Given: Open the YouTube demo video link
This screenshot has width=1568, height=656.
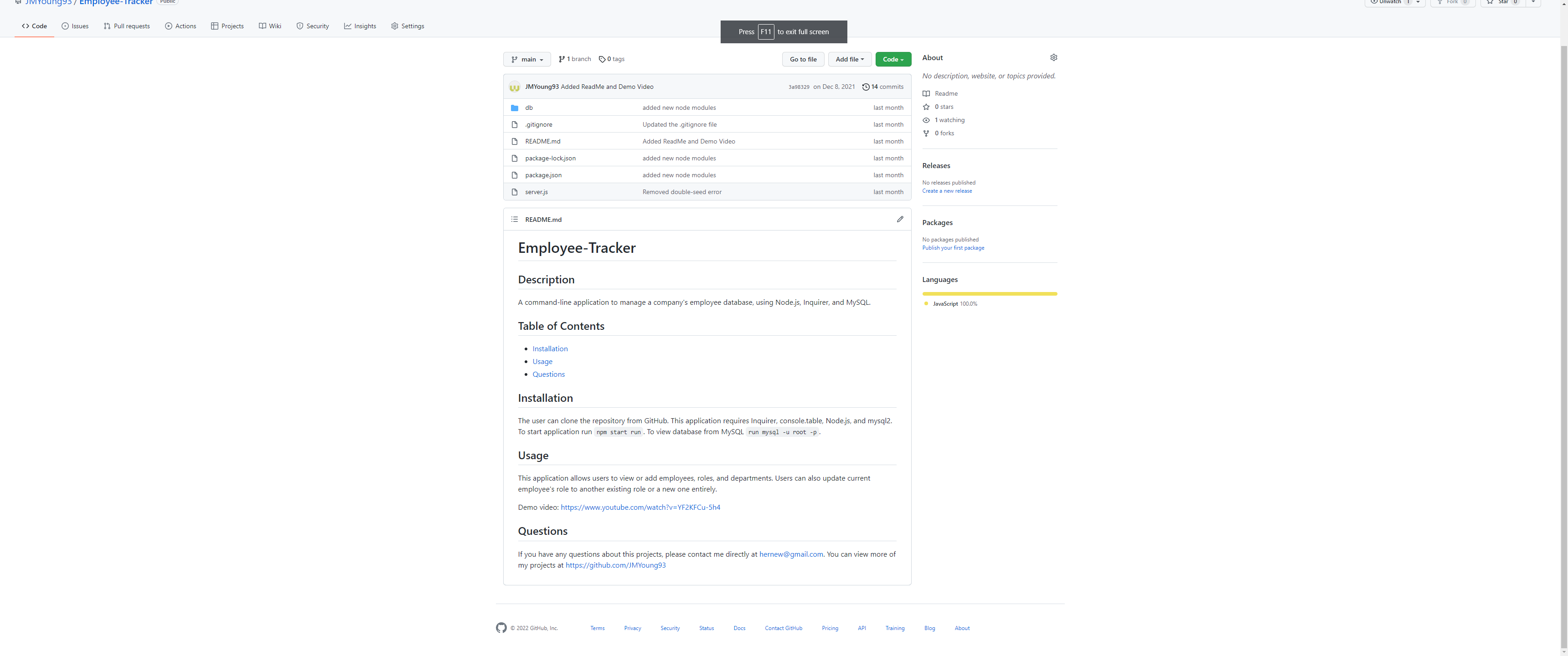Looking at the screenshot, I should [x=640, y=507].
